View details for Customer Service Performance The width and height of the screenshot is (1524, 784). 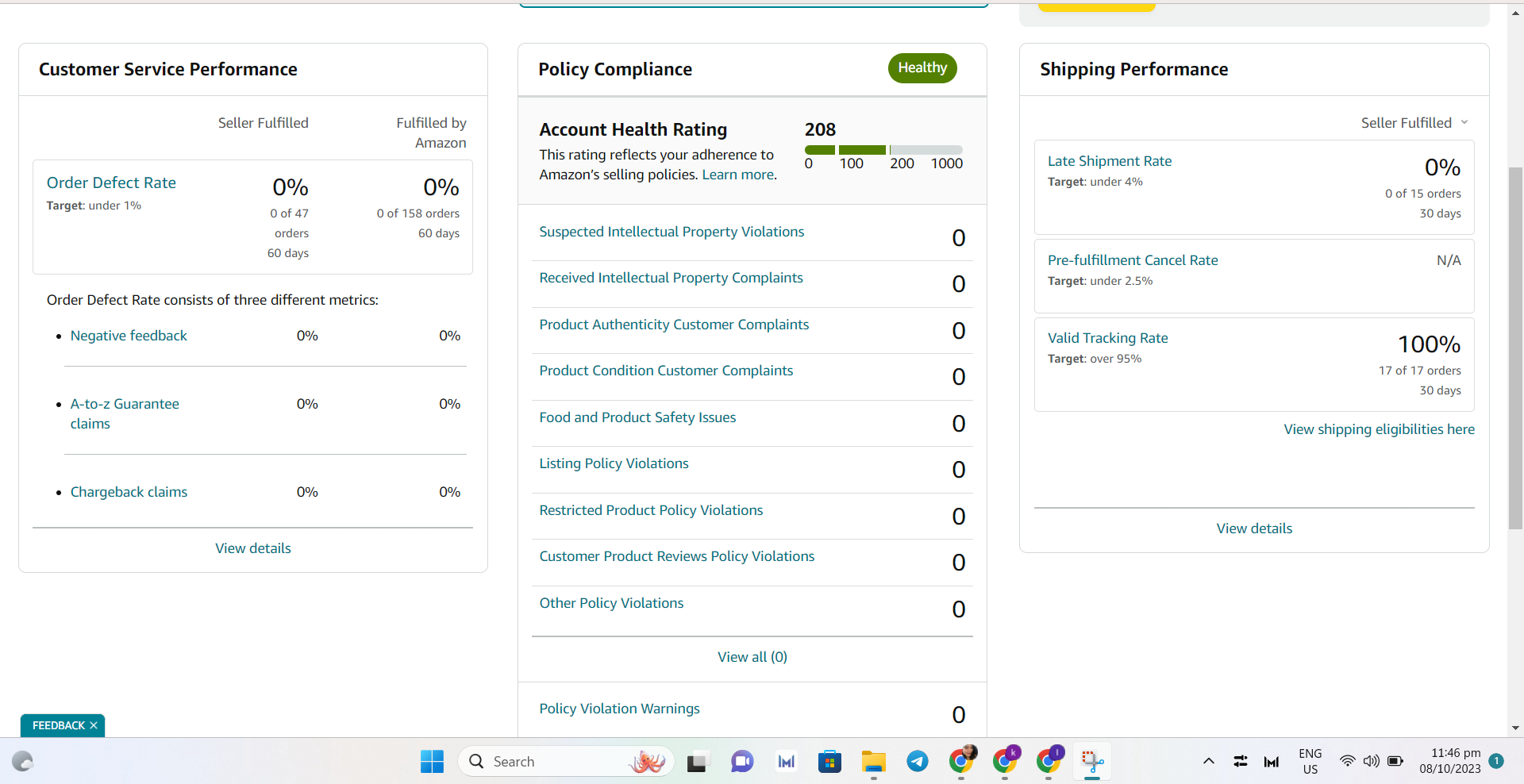coord(253,548)
